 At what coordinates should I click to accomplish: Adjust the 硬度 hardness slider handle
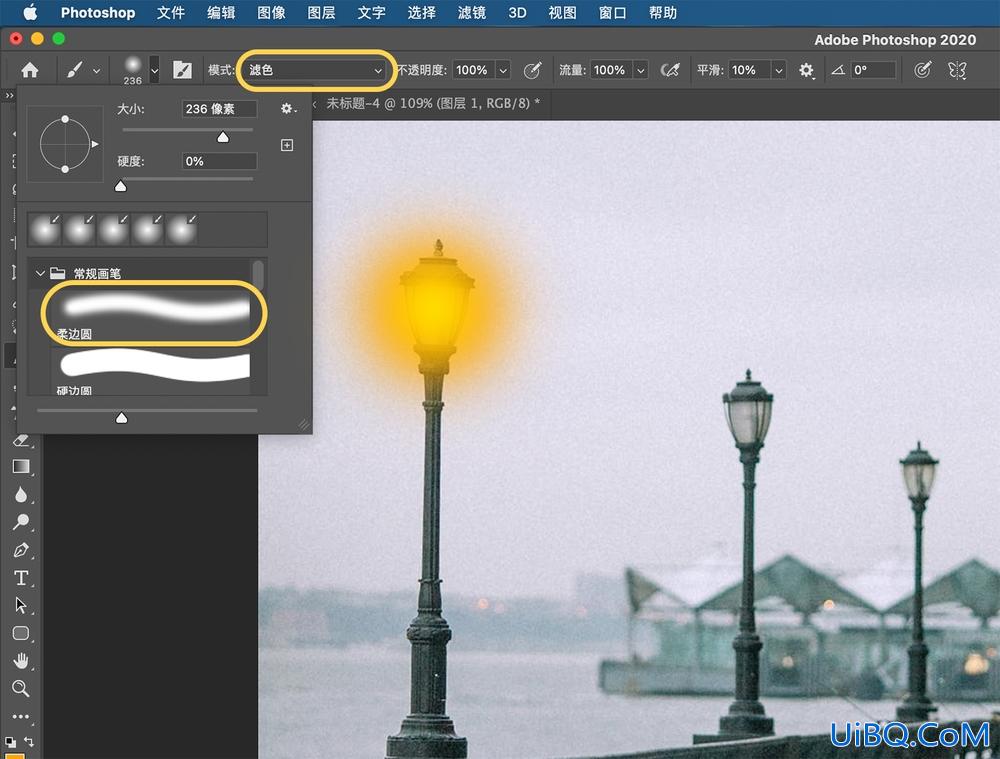[x=121, y=186]
